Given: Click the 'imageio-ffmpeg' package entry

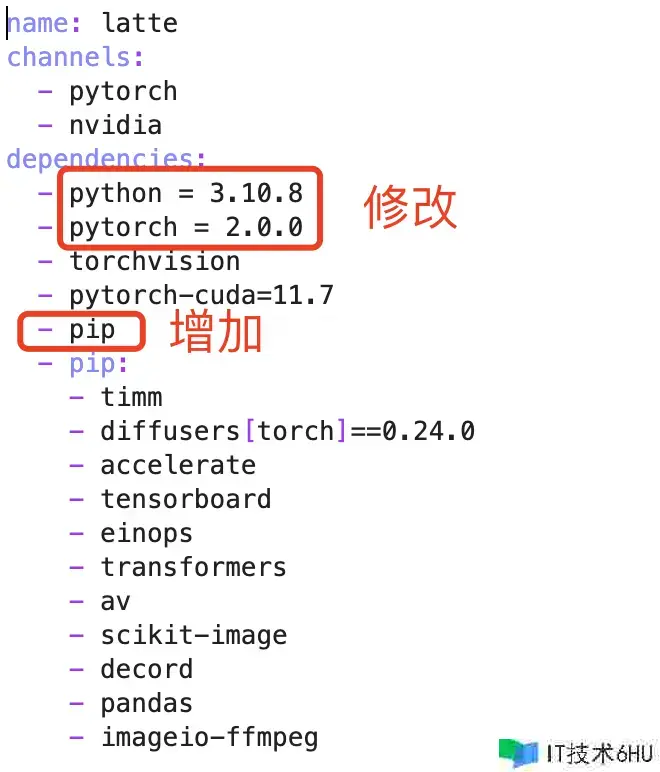Looking at the screenshot, I should (x=209, y=738).
